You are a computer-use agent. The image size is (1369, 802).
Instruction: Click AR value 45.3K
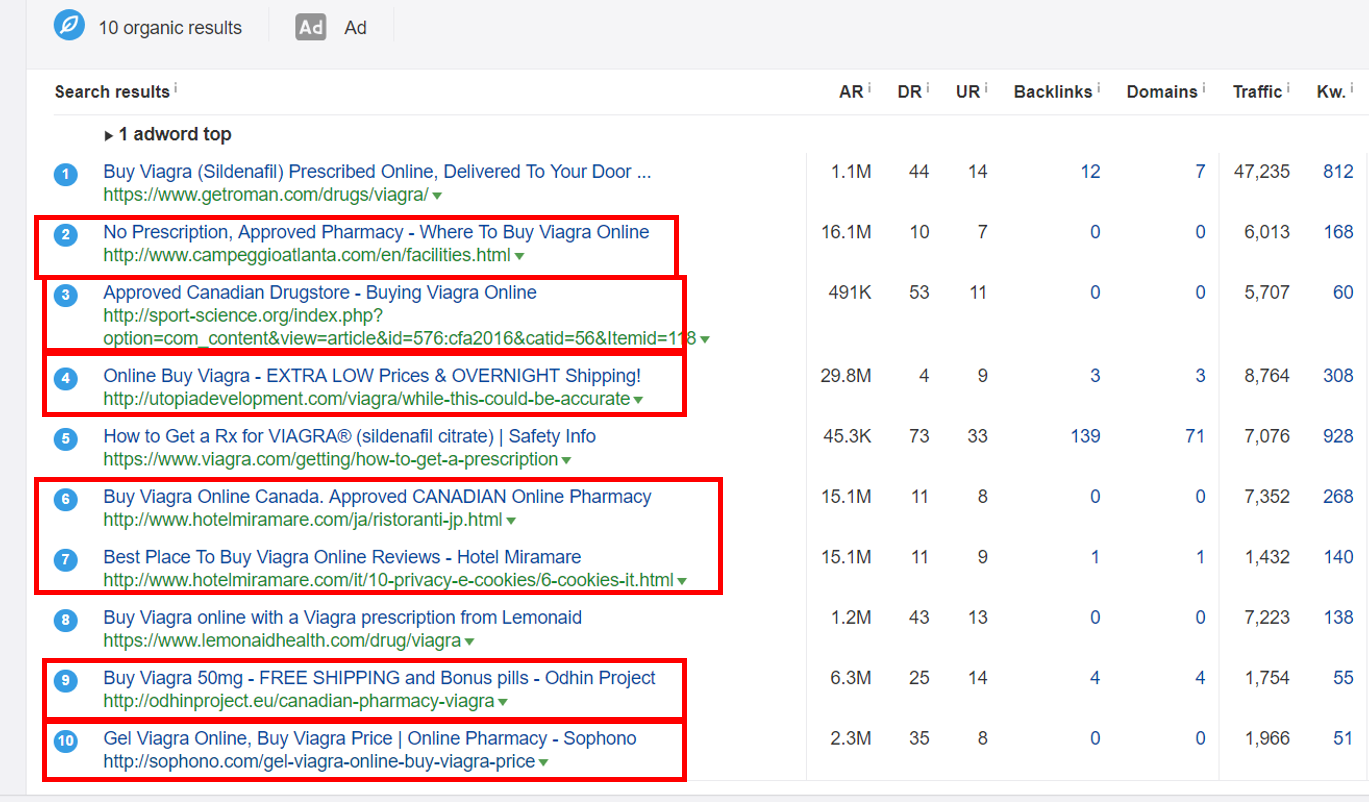(x=849, y=436)
